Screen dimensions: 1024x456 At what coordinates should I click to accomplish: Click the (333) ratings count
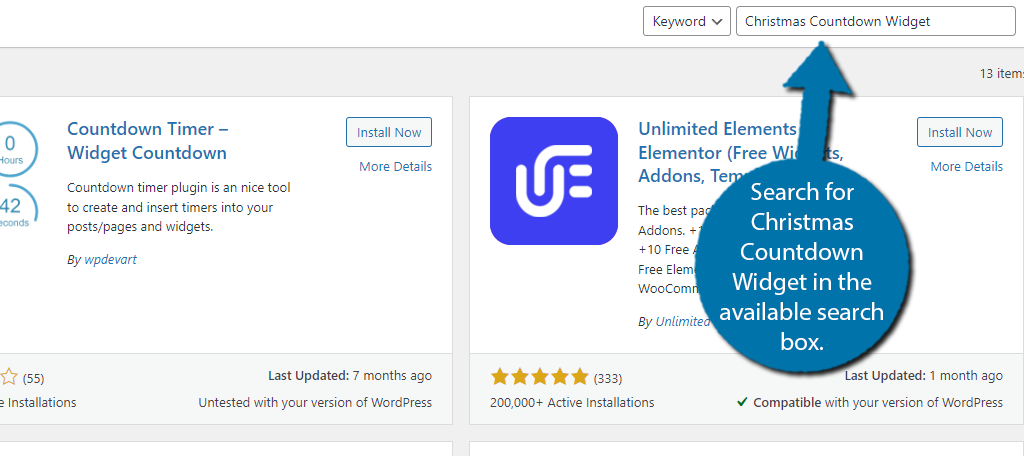(x=607, y=378)
